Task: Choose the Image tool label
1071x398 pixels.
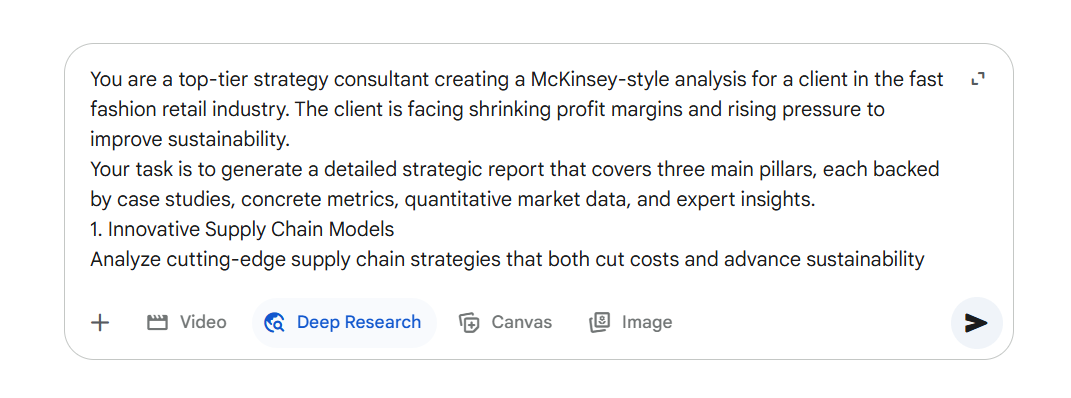Action: [647, 322]
